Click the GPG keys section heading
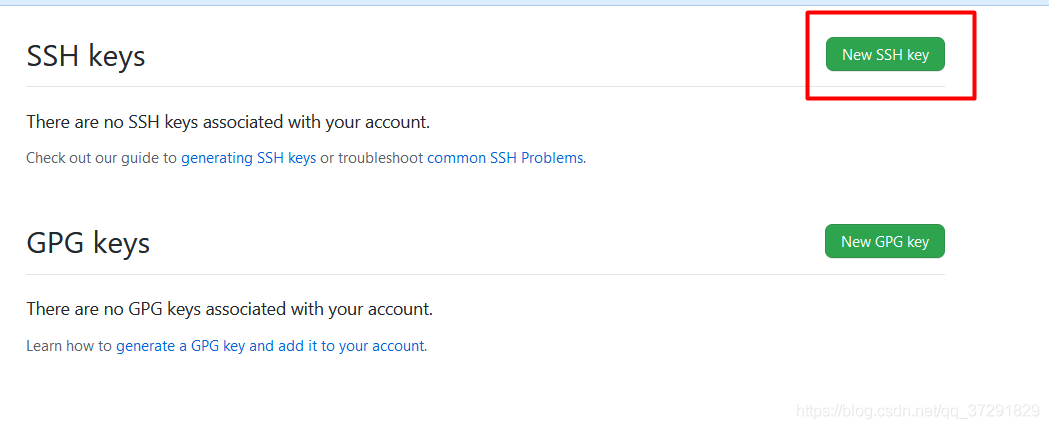The width and height of the screenshot is (1049, 429). (x=88, y=243)
